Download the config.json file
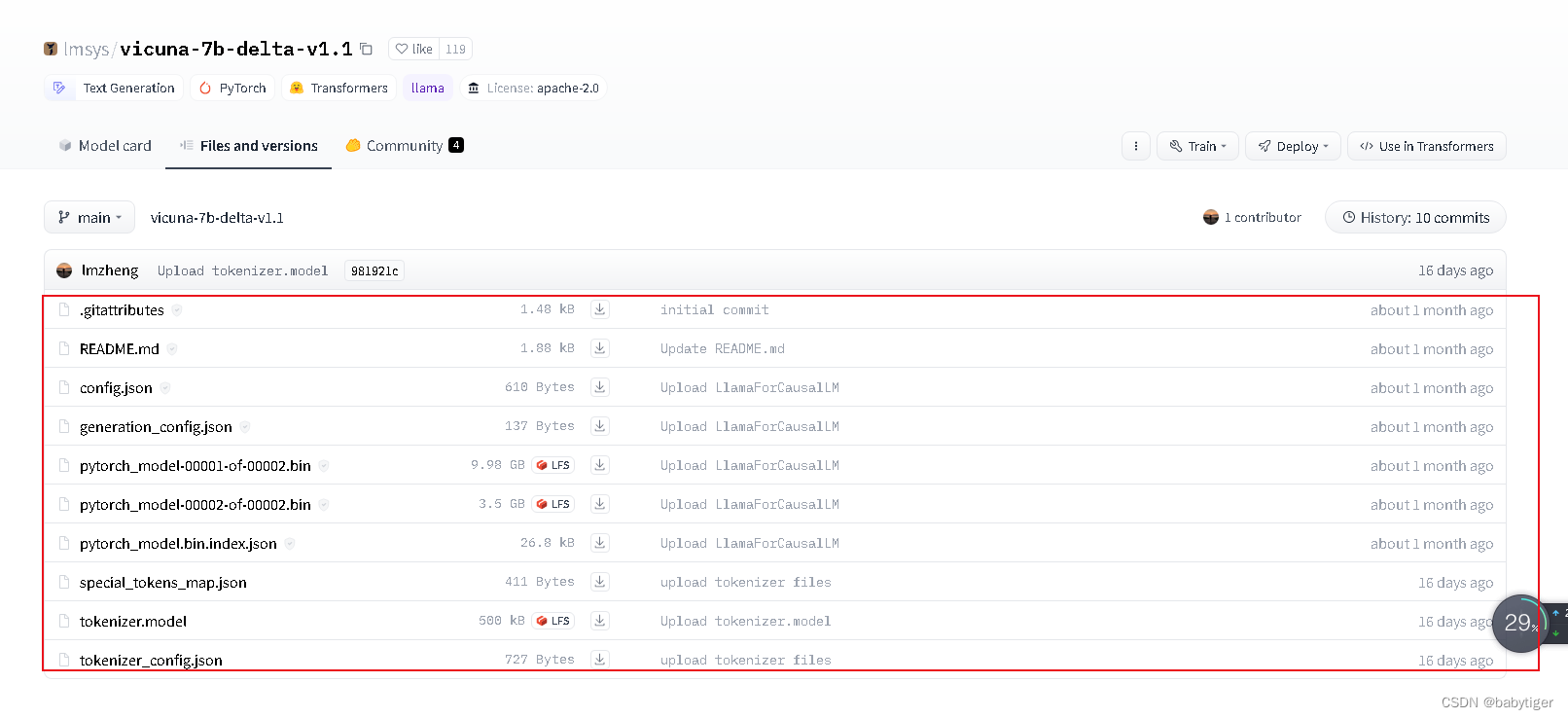The height and width of the screenshot is (719, 1568). coord(600,387)
